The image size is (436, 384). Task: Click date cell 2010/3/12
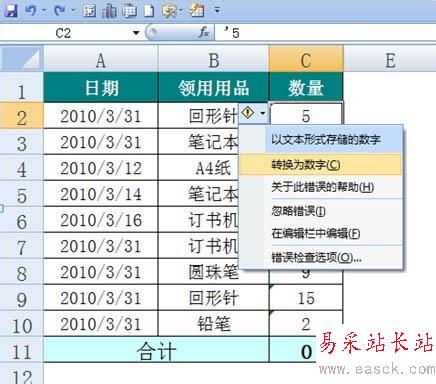point(101,168)
